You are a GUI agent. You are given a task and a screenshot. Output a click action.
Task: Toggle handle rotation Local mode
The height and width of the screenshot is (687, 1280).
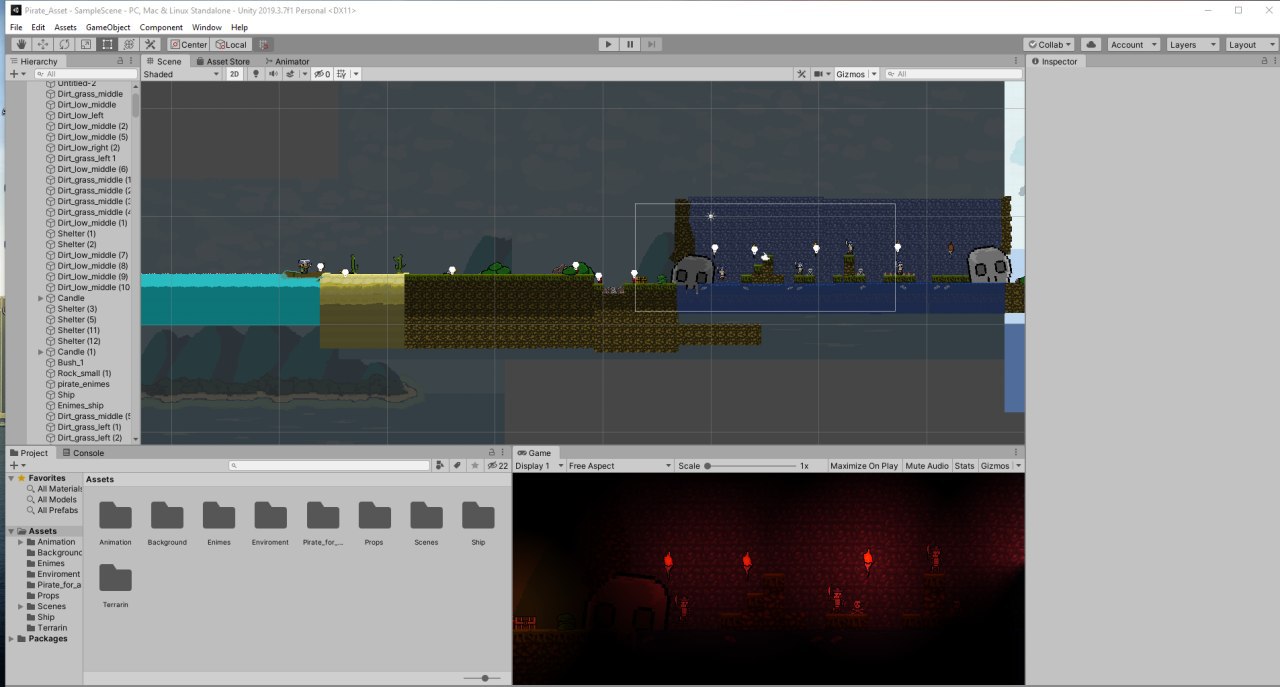[x=230, y=44]
